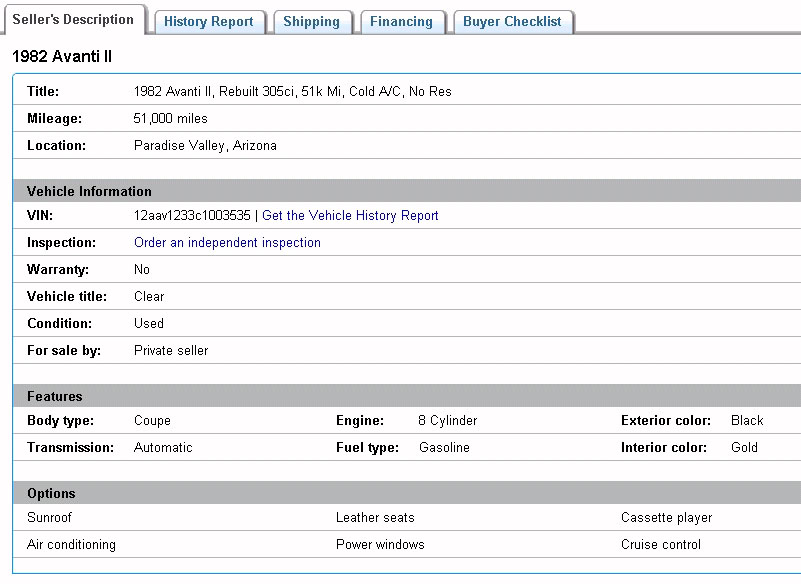
Task: Click the 1982 Avanti II heading
Action: pyautogui.click(x=62, y=57)
